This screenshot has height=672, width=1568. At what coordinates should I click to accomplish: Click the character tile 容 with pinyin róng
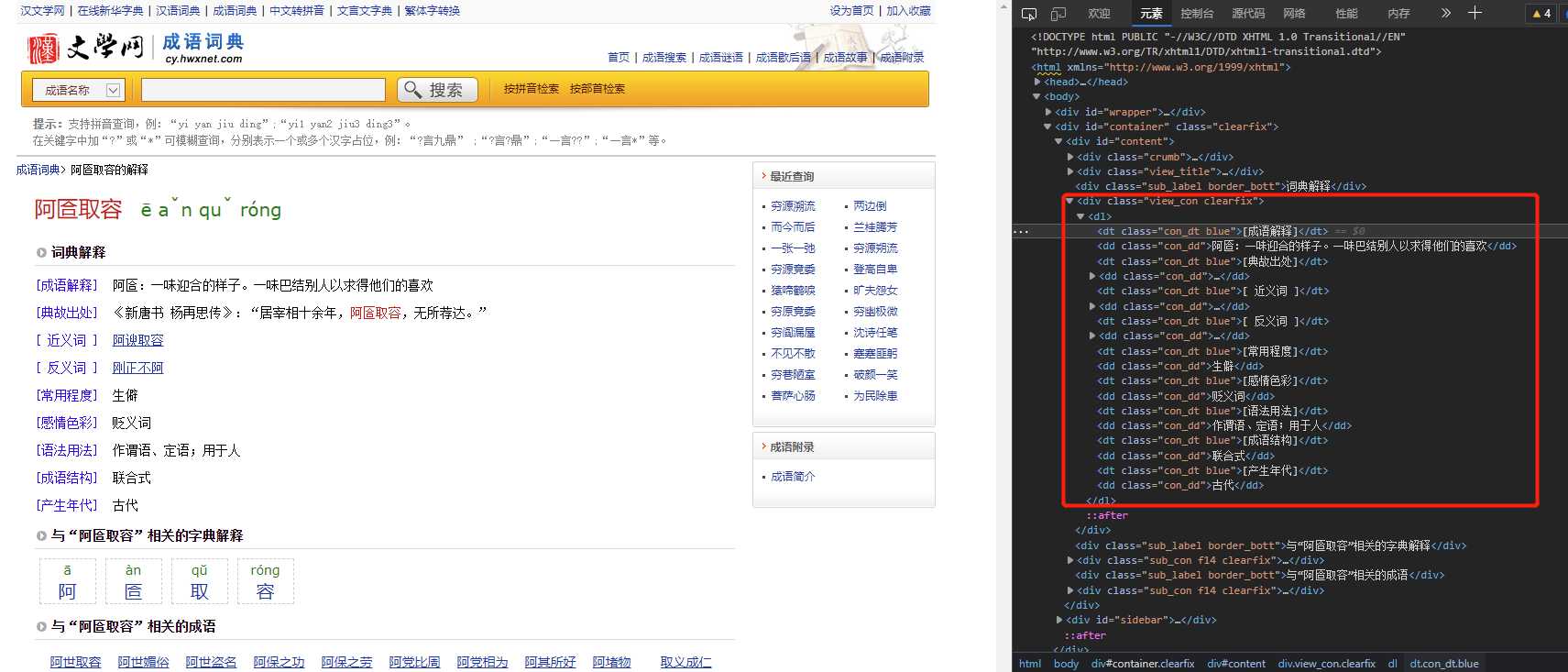tap(265, 581)
